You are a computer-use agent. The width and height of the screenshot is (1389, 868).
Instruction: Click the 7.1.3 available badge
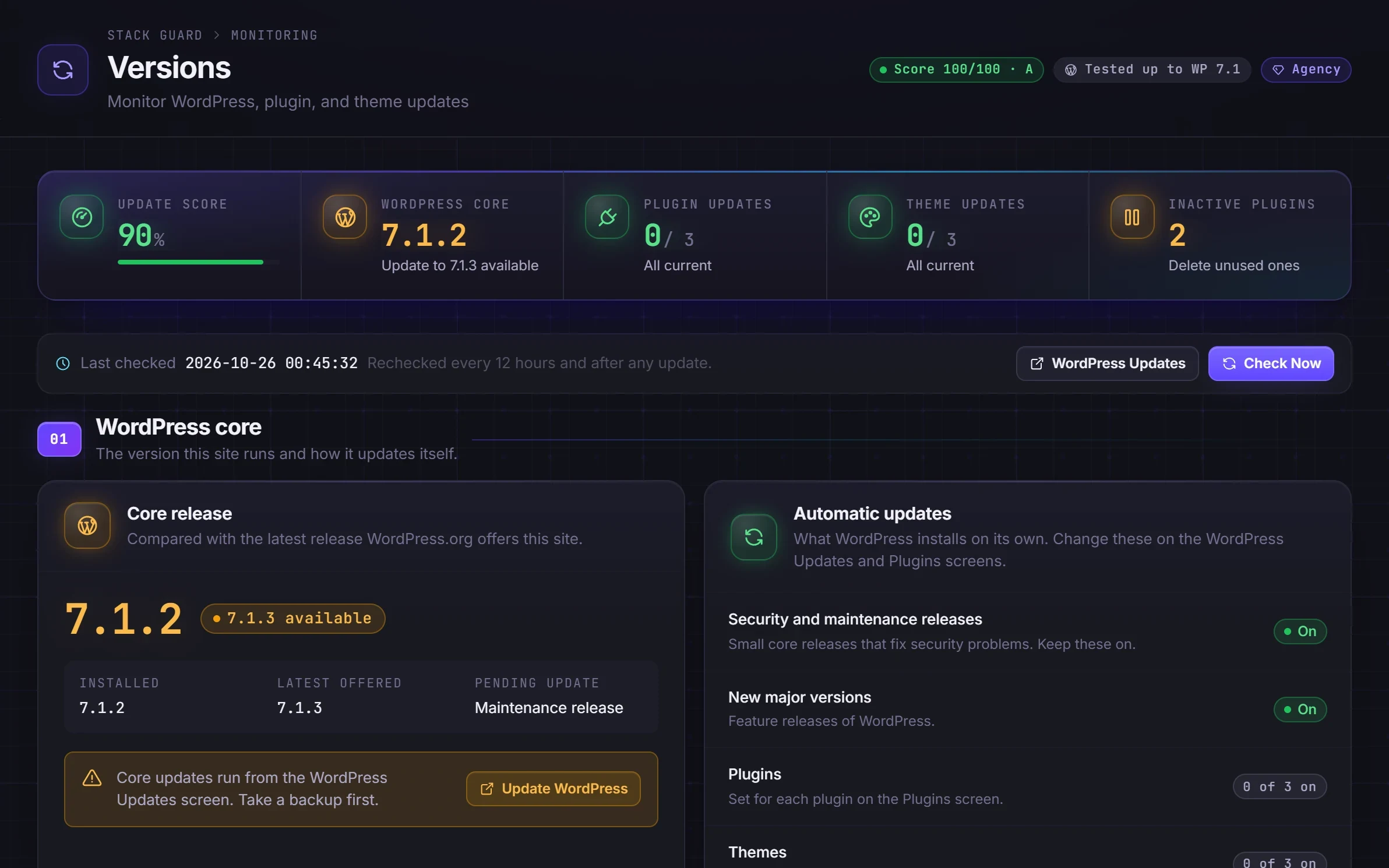click(293, 619)
